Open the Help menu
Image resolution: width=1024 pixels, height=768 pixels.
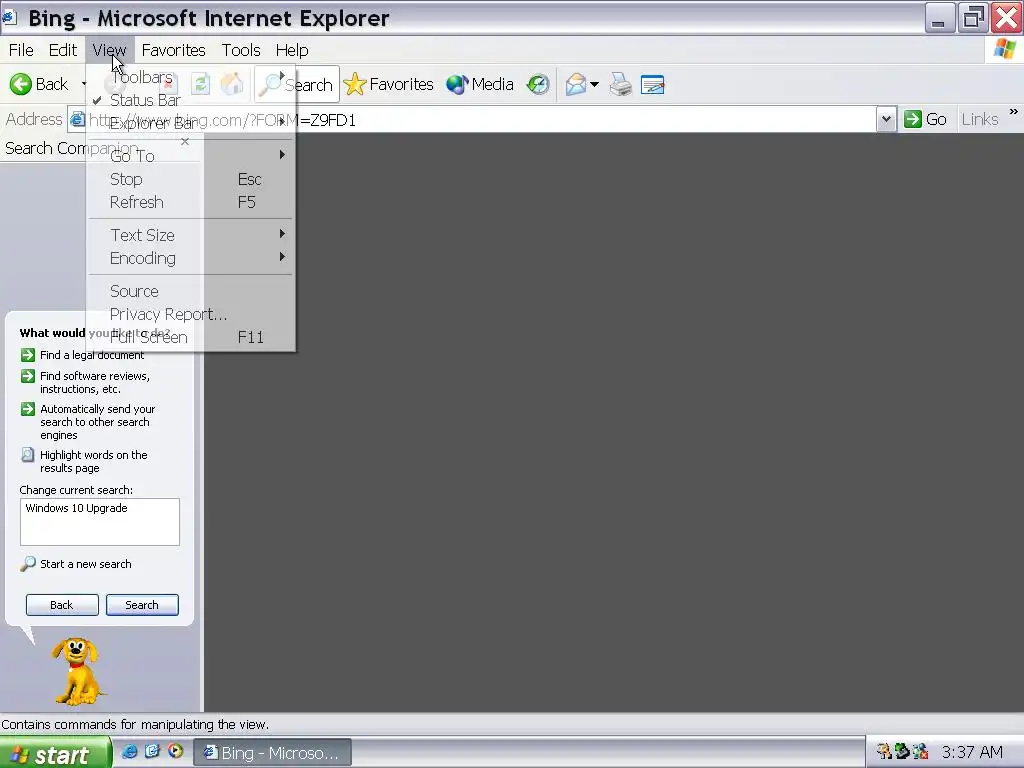[x=292, y=50]
